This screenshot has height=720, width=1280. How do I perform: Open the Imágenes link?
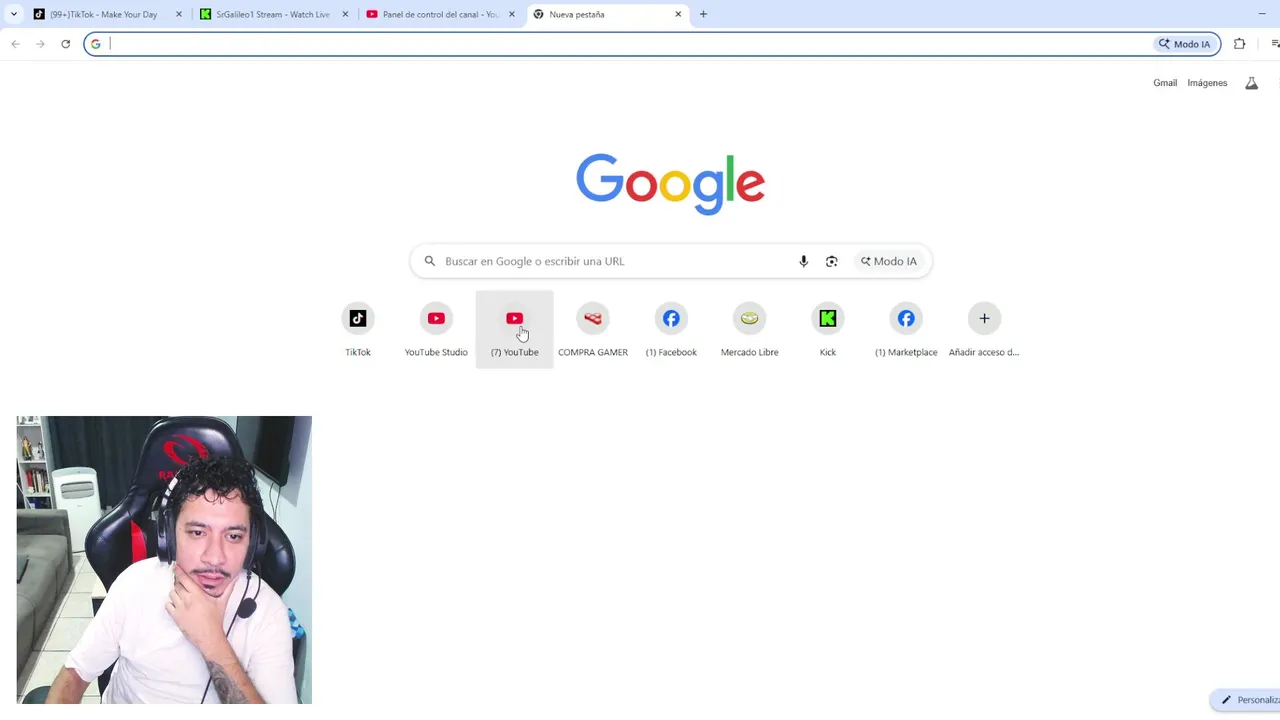1207,83
